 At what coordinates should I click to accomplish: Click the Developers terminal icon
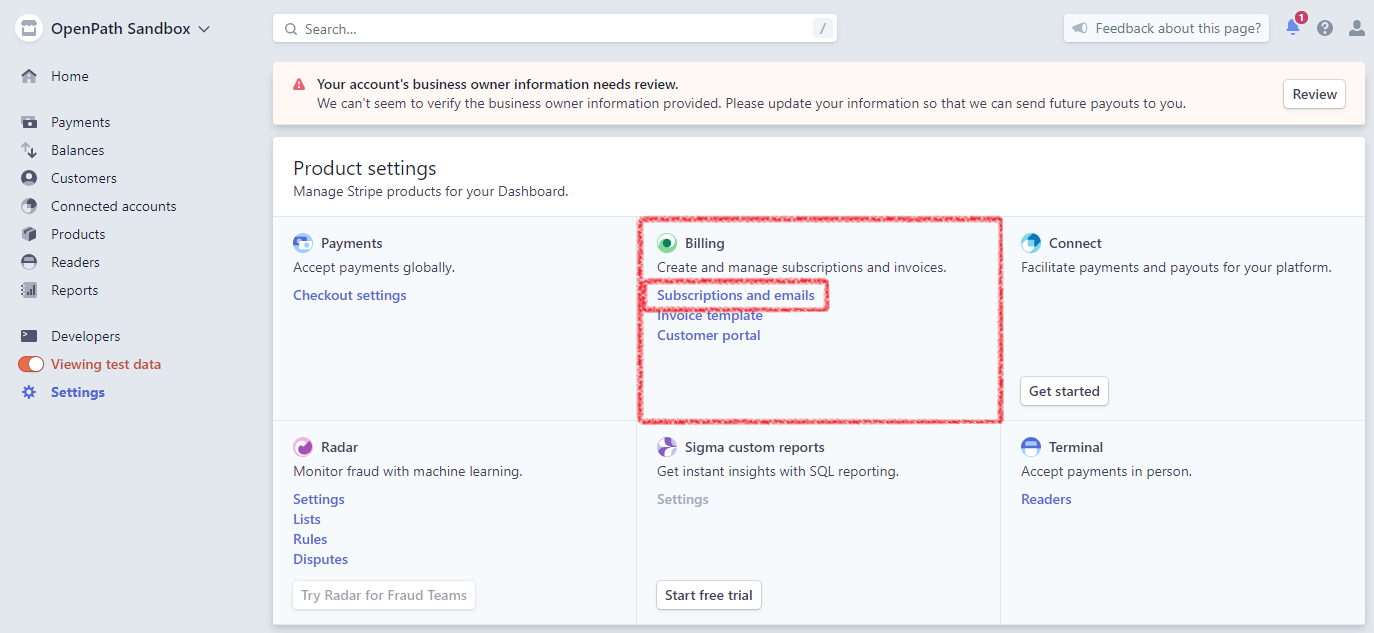pyautogui.click(x=29, y=336)
